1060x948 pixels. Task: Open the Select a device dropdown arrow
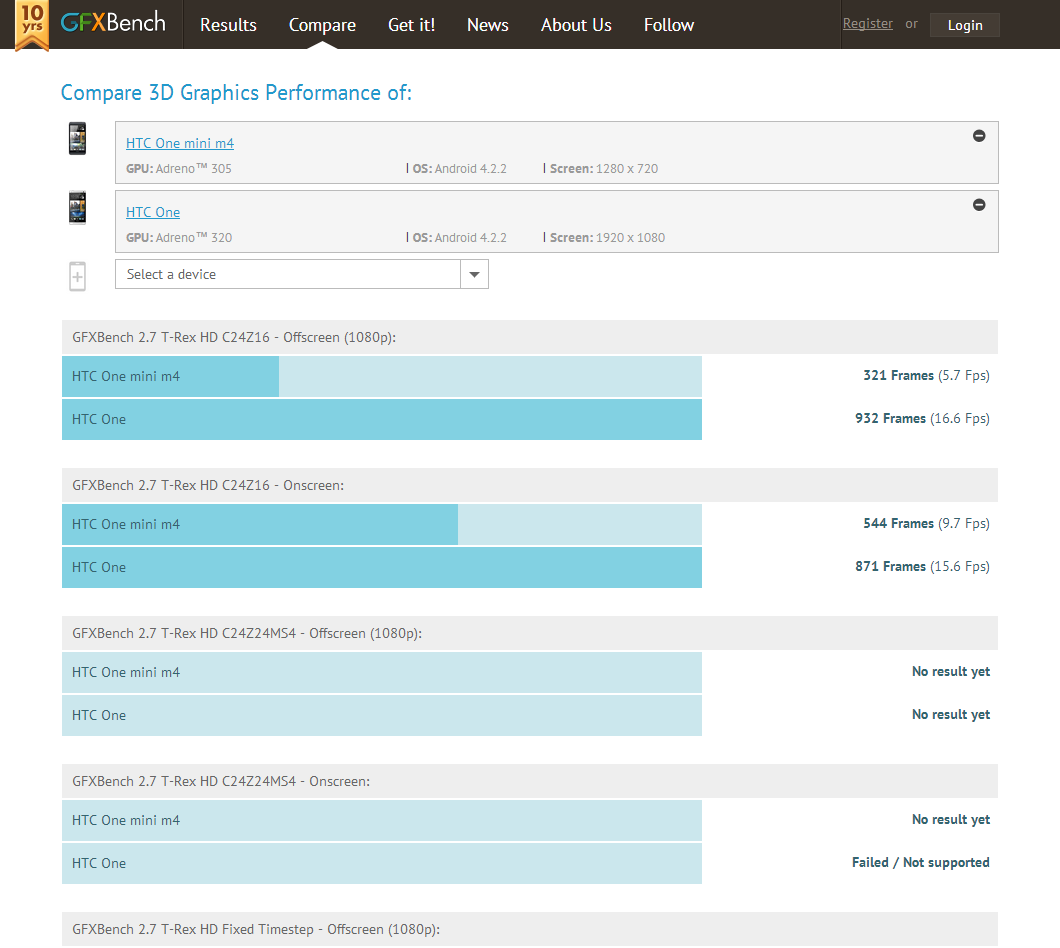click(475, 274)
